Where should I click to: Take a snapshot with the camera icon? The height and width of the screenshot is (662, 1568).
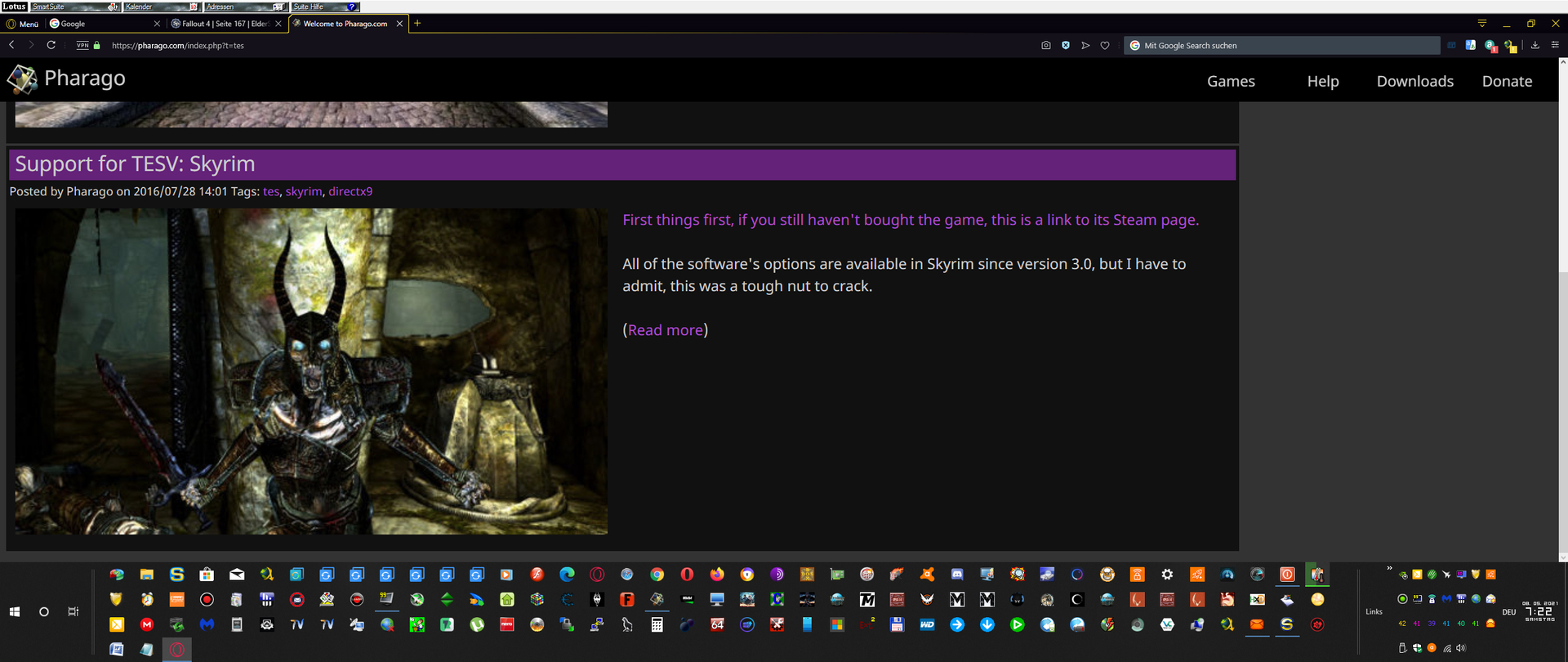(x=1045, y=46)
